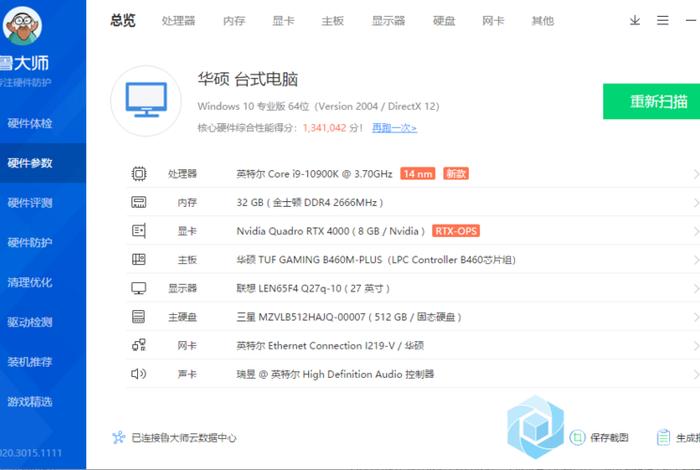Screen dimensions: 700x470
Task: Click the monitor icon in 显示器 row
Action: pyautogui.click(x=139, y=288)
